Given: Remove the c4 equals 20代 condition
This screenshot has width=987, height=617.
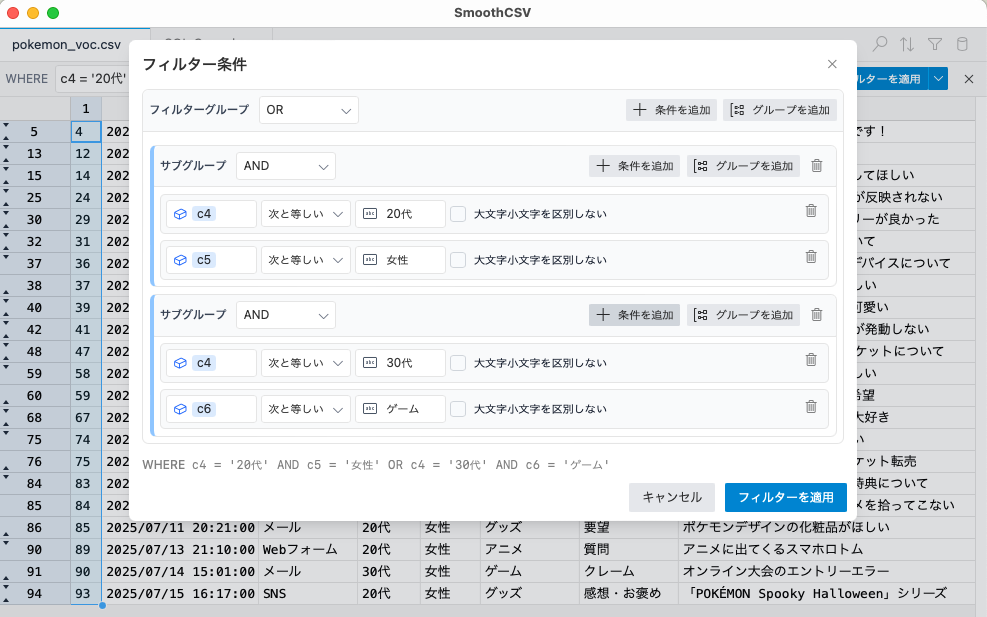Looking at the screenshot, I should point(811,211).
